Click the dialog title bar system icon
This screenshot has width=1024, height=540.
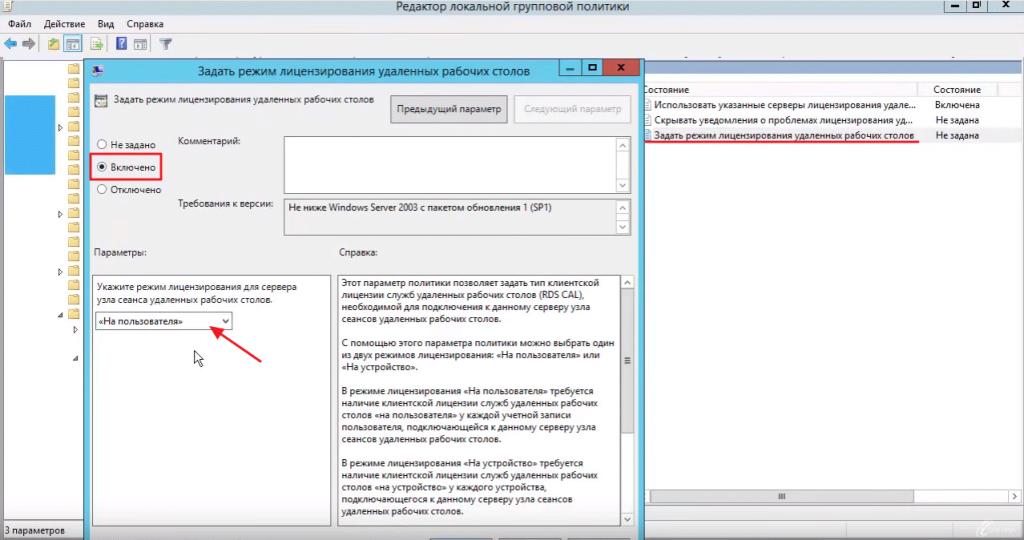click(x=98, y=71)
